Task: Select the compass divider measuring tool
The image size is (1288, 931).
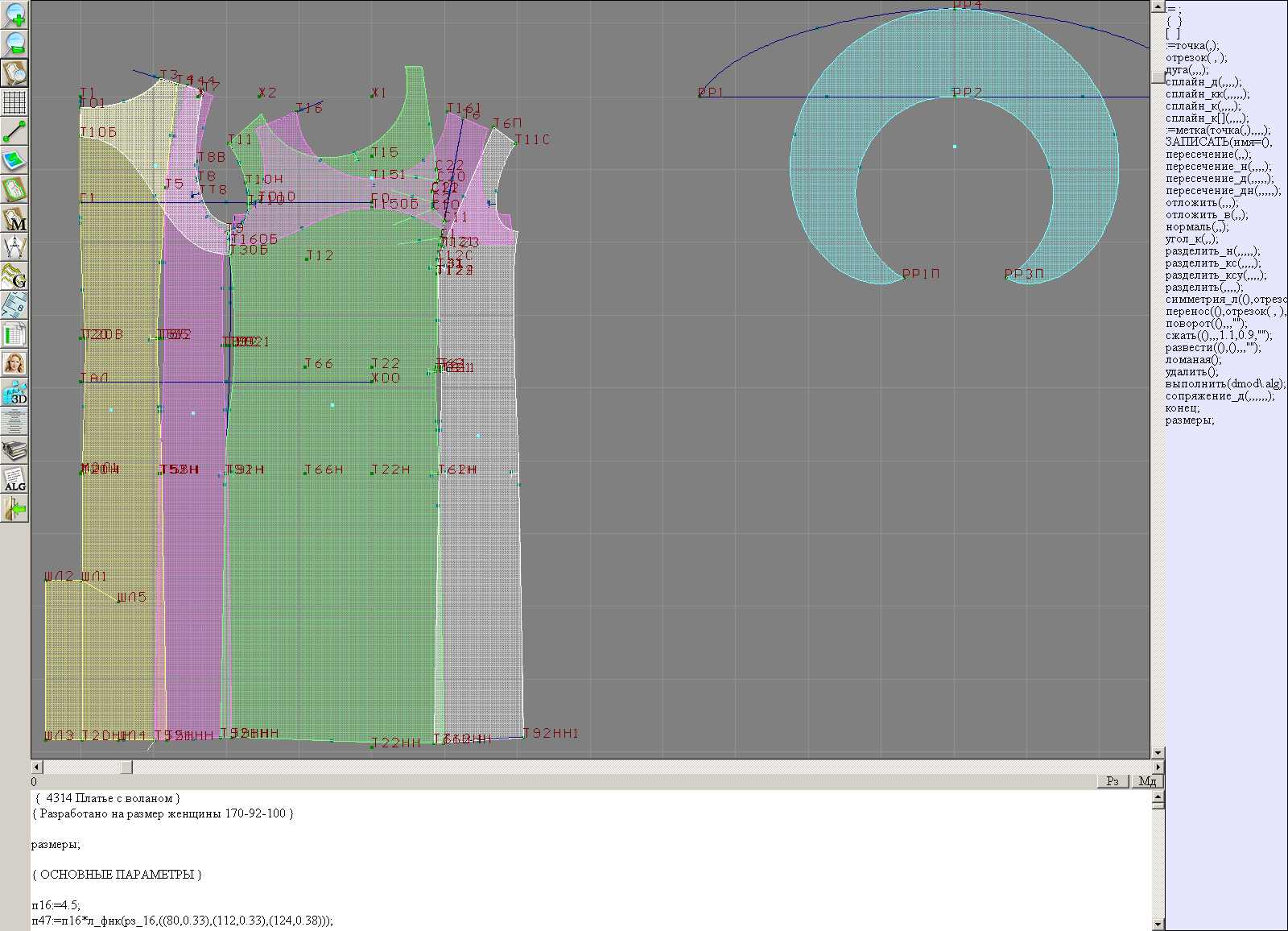Action: (x=14, y=247)
